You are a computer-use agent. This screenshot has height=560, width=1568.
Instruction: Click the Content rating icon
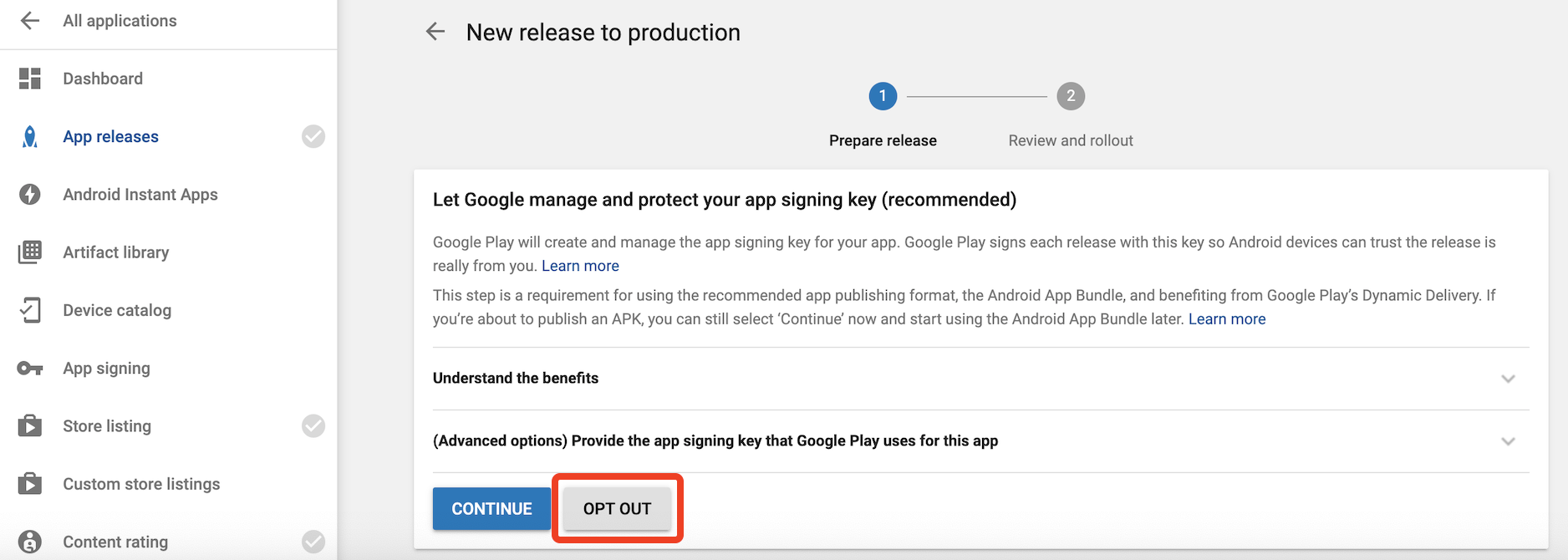click(30, 542)
